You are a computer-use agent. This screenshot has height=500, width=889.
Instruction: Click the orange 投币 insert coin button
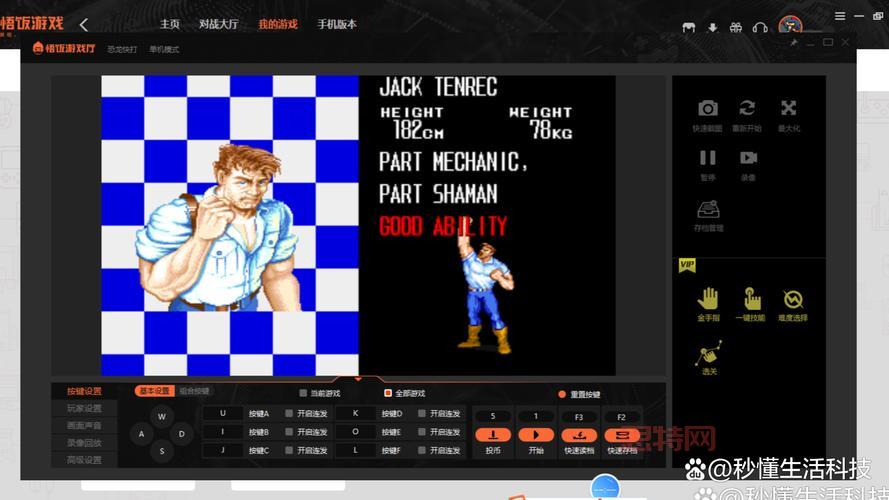coord(493,435)
